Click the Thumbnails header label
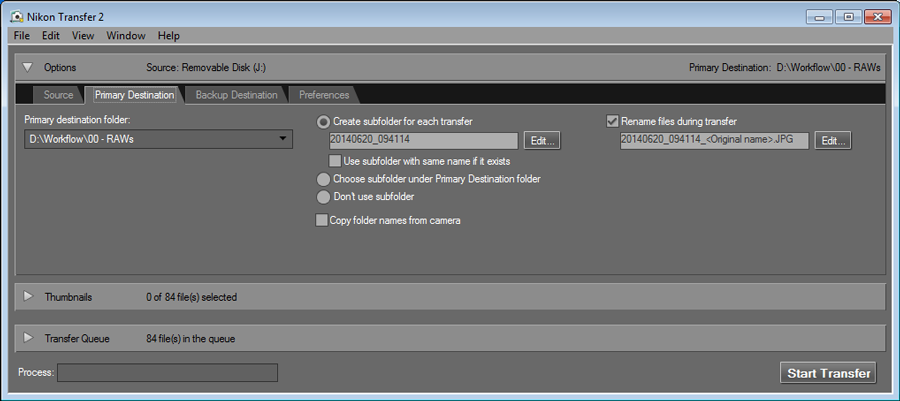The width and height of the screenshot is (900, 401). point(68,297)
